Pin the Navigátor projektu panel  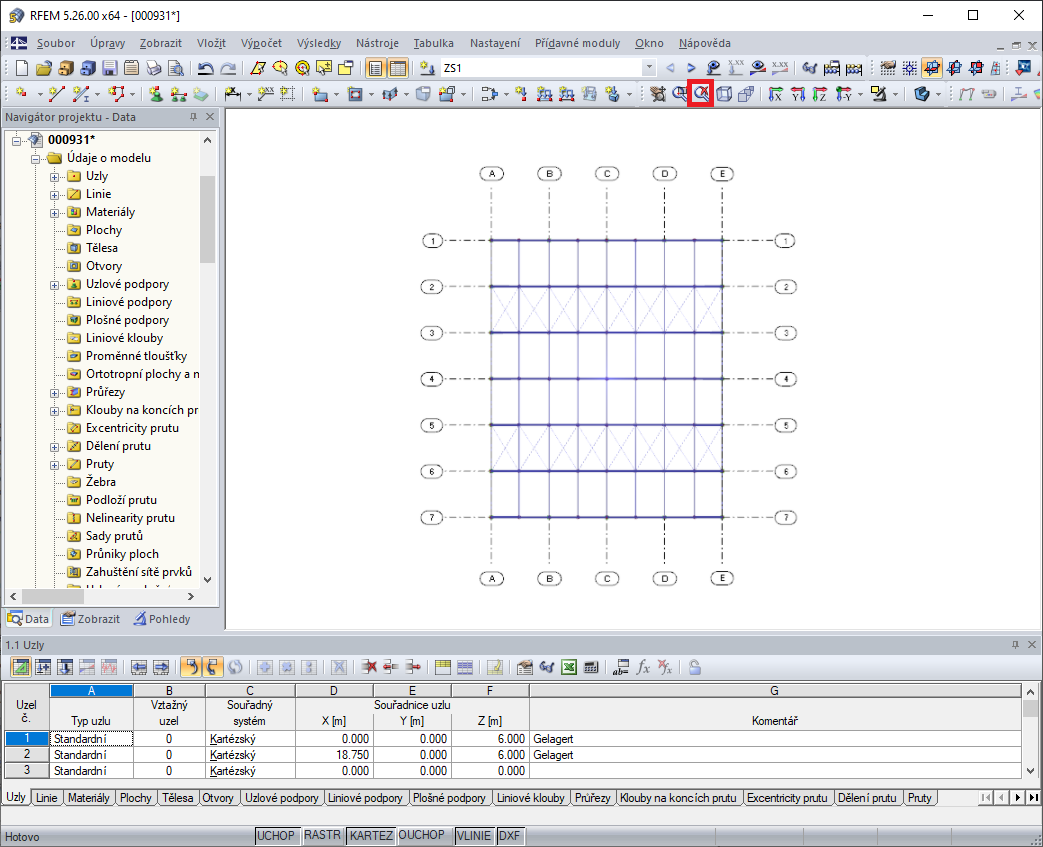point(194,117)
